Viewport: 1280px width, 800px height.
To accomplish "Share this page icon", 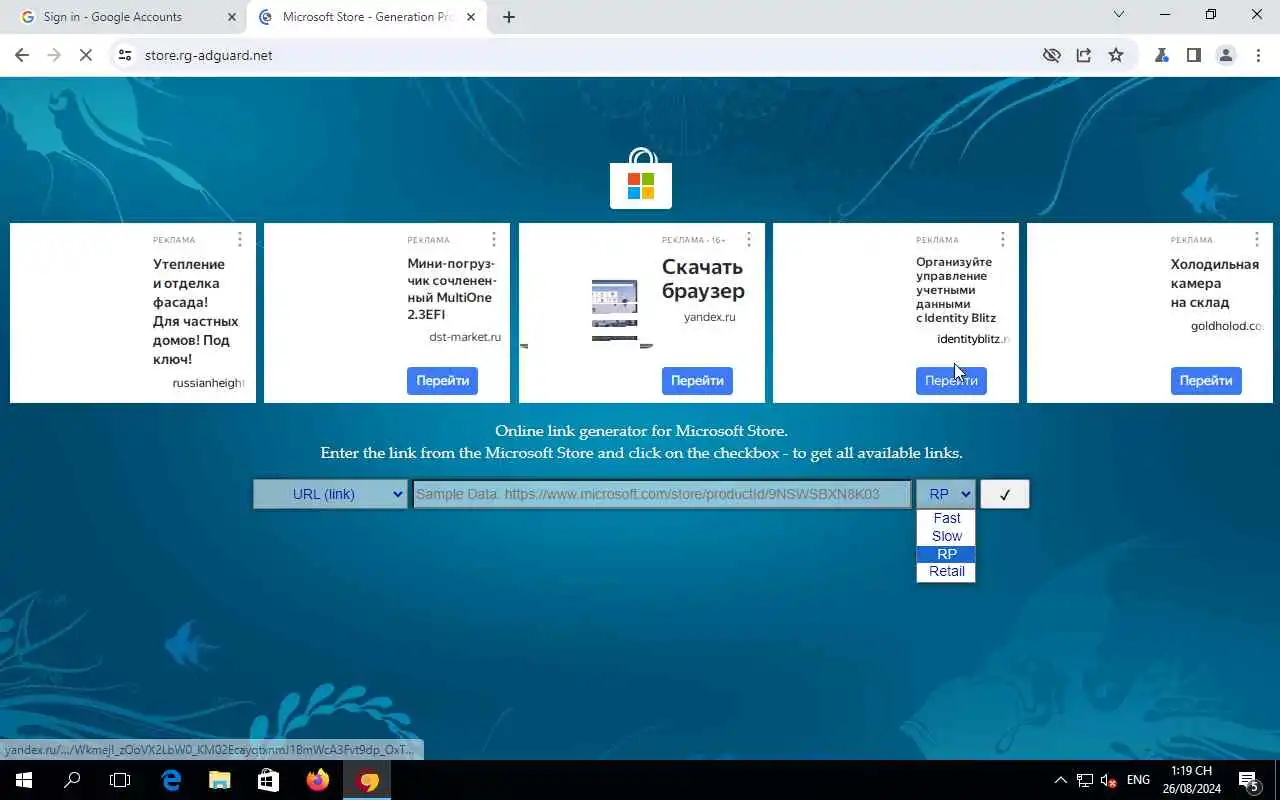I will (1084, 55).
